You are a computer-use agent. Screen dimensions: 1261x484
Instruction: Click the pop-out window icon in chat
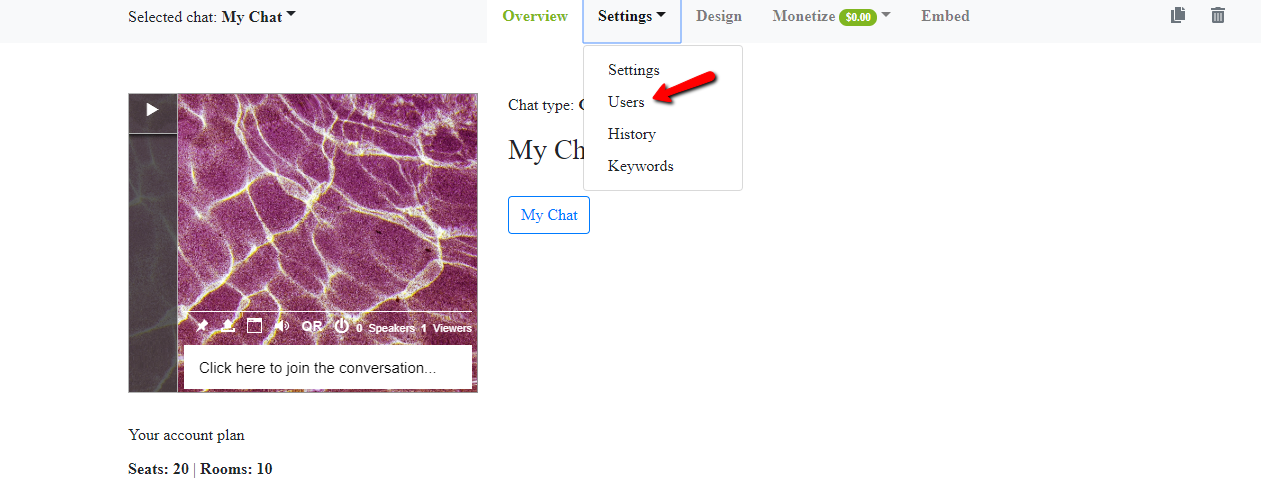click(x=254, y=326)
